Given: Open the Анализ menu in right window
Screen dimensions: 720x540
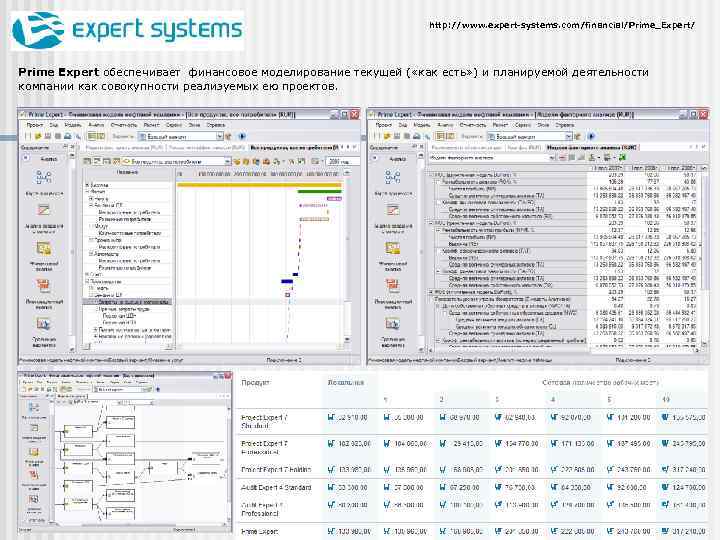Looking at the screenshot, I should click(x=445, y=125).
